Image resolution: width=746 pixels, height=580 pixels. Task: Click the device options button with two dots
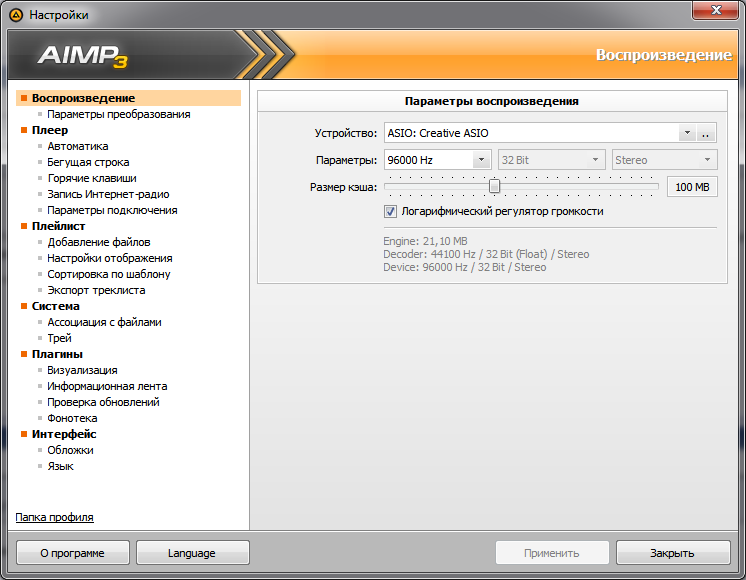coord(706,133)
